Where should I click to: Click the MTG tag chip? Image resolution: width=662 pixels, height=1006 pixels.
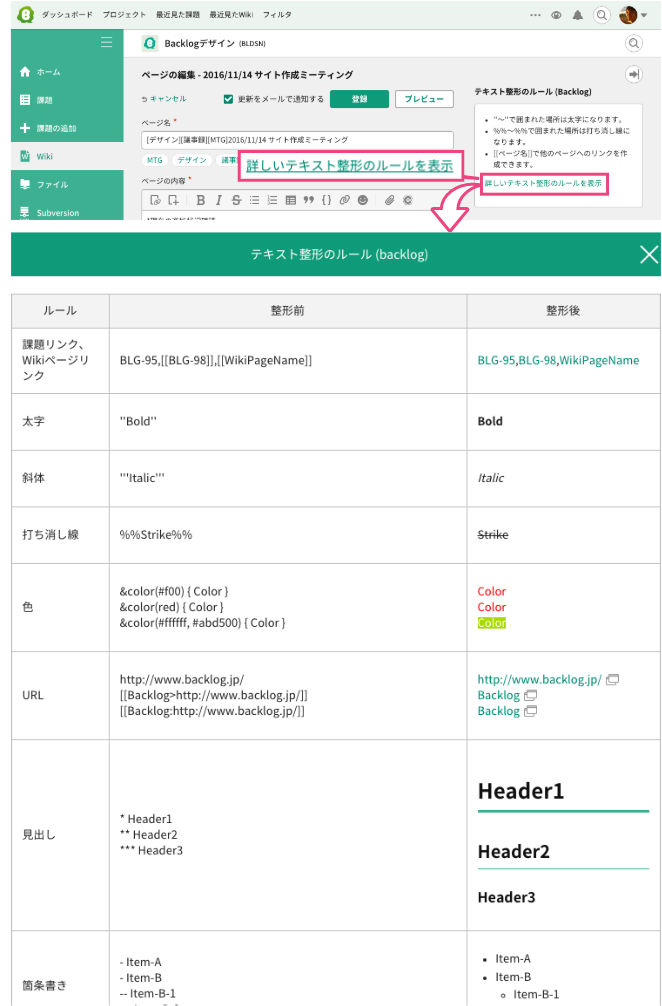(155, 160)
